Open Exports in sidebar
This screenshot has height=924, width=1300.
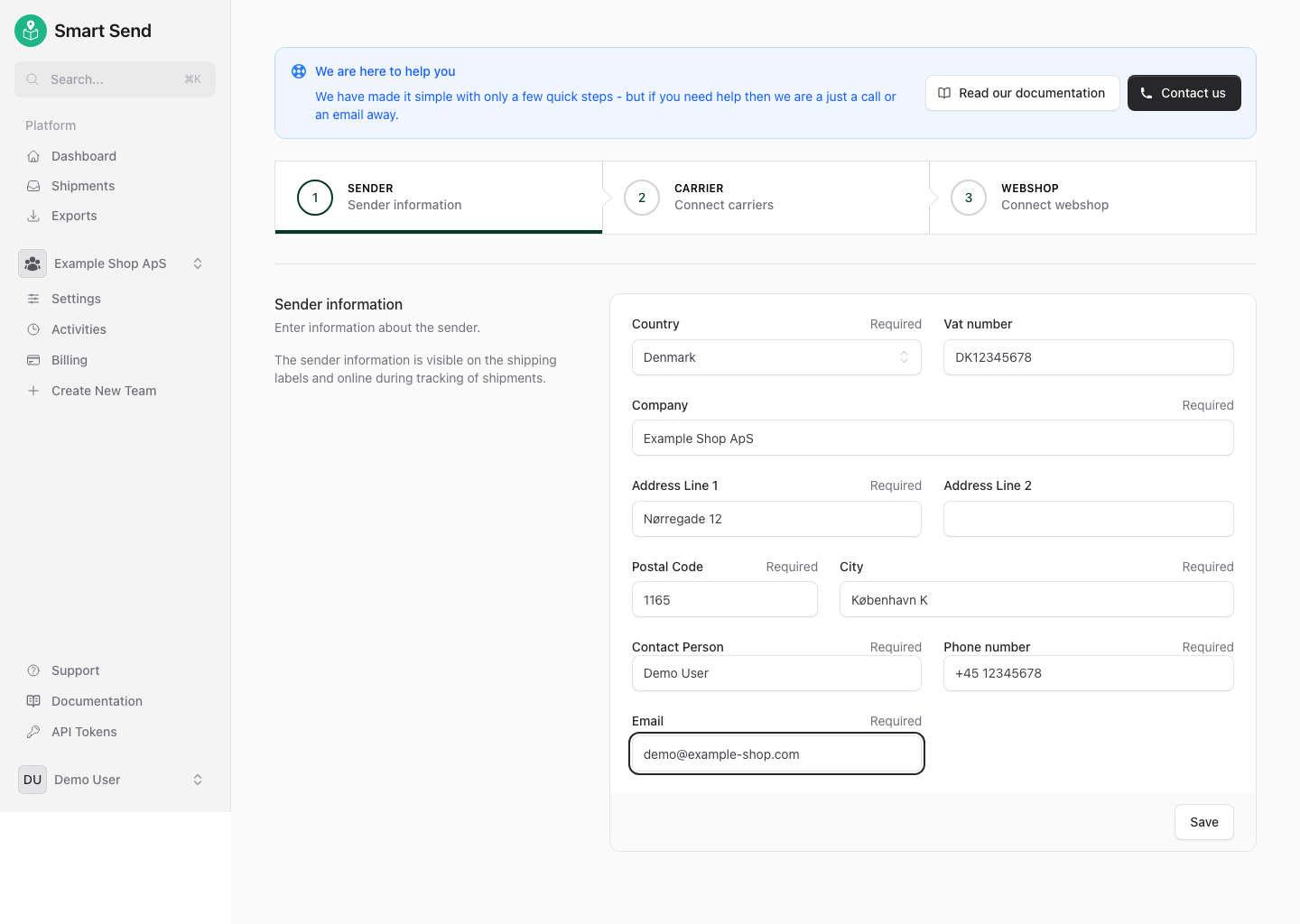point(116,216)
